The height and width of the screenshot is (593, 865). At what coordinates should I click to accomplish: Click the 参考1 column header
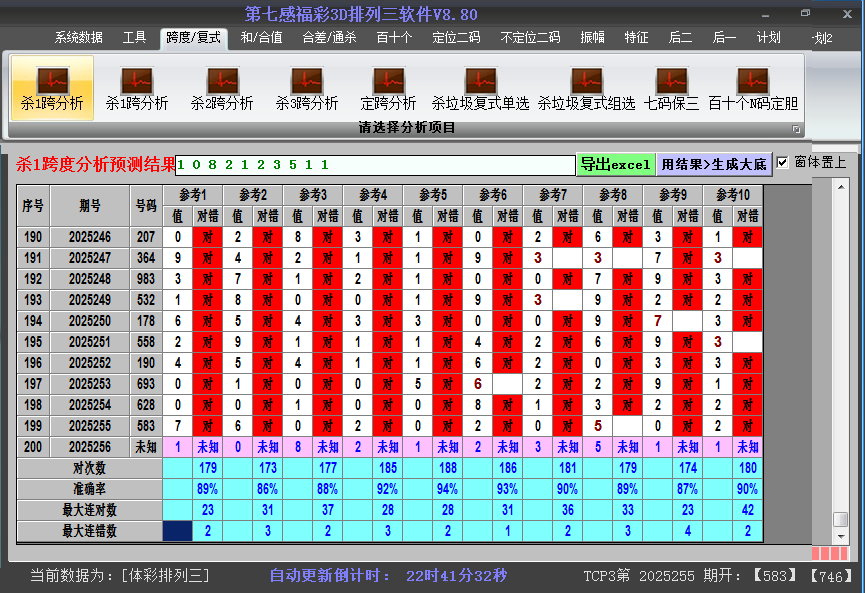pos(193,194)
